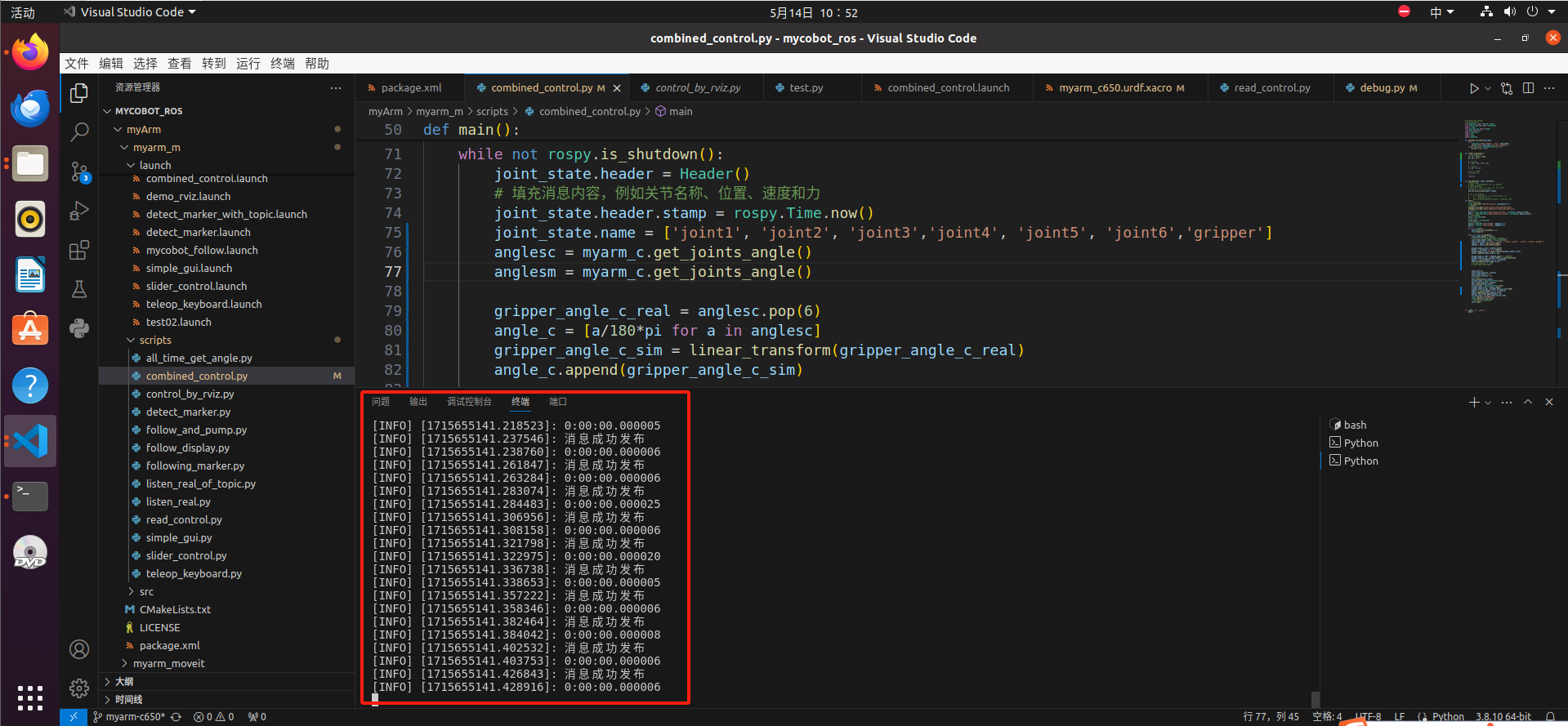Close the combined_control.py editor tab
Viewport: 1568px width, 726px height.
tap(617, 88)
